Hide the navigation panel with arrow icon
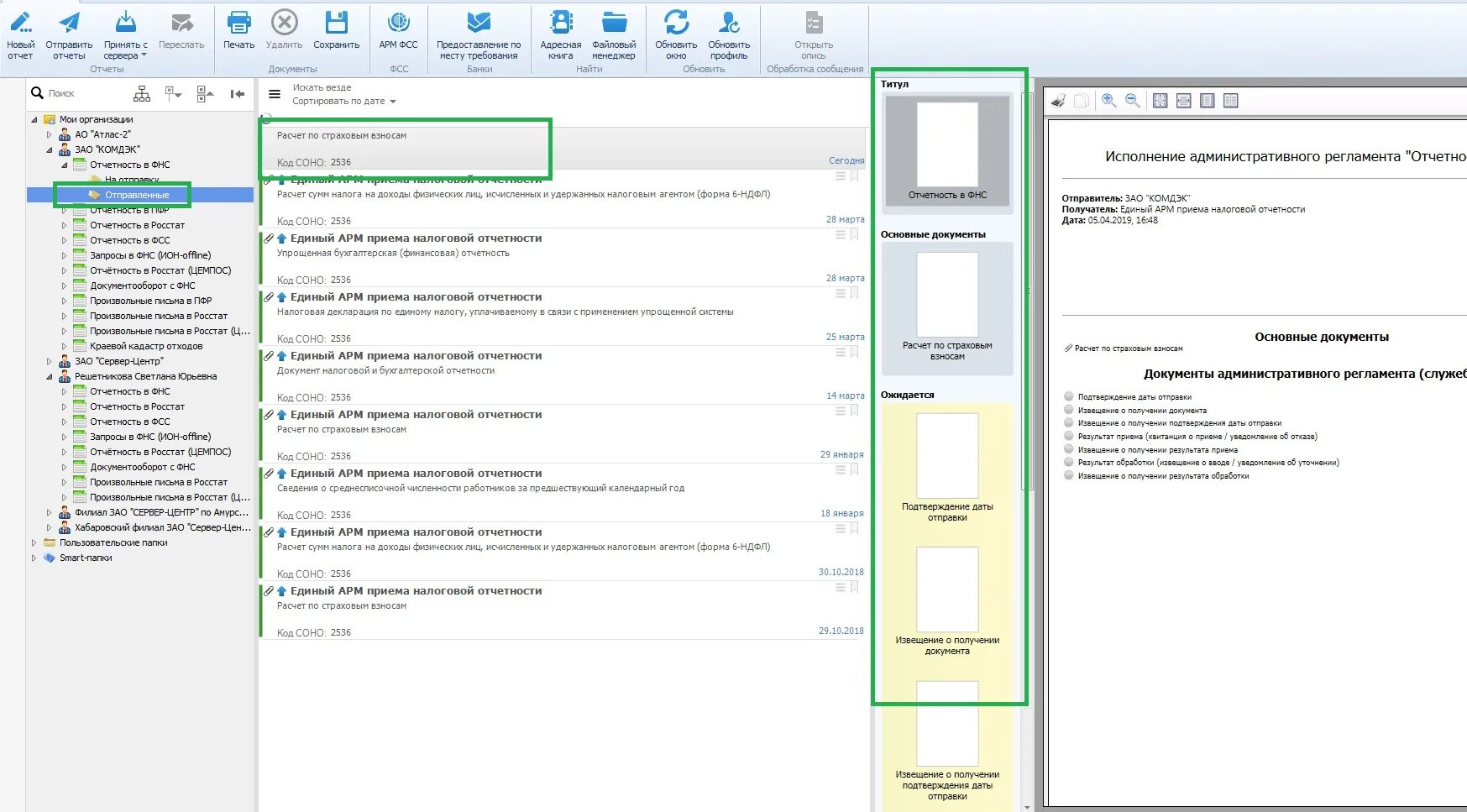 238,94
